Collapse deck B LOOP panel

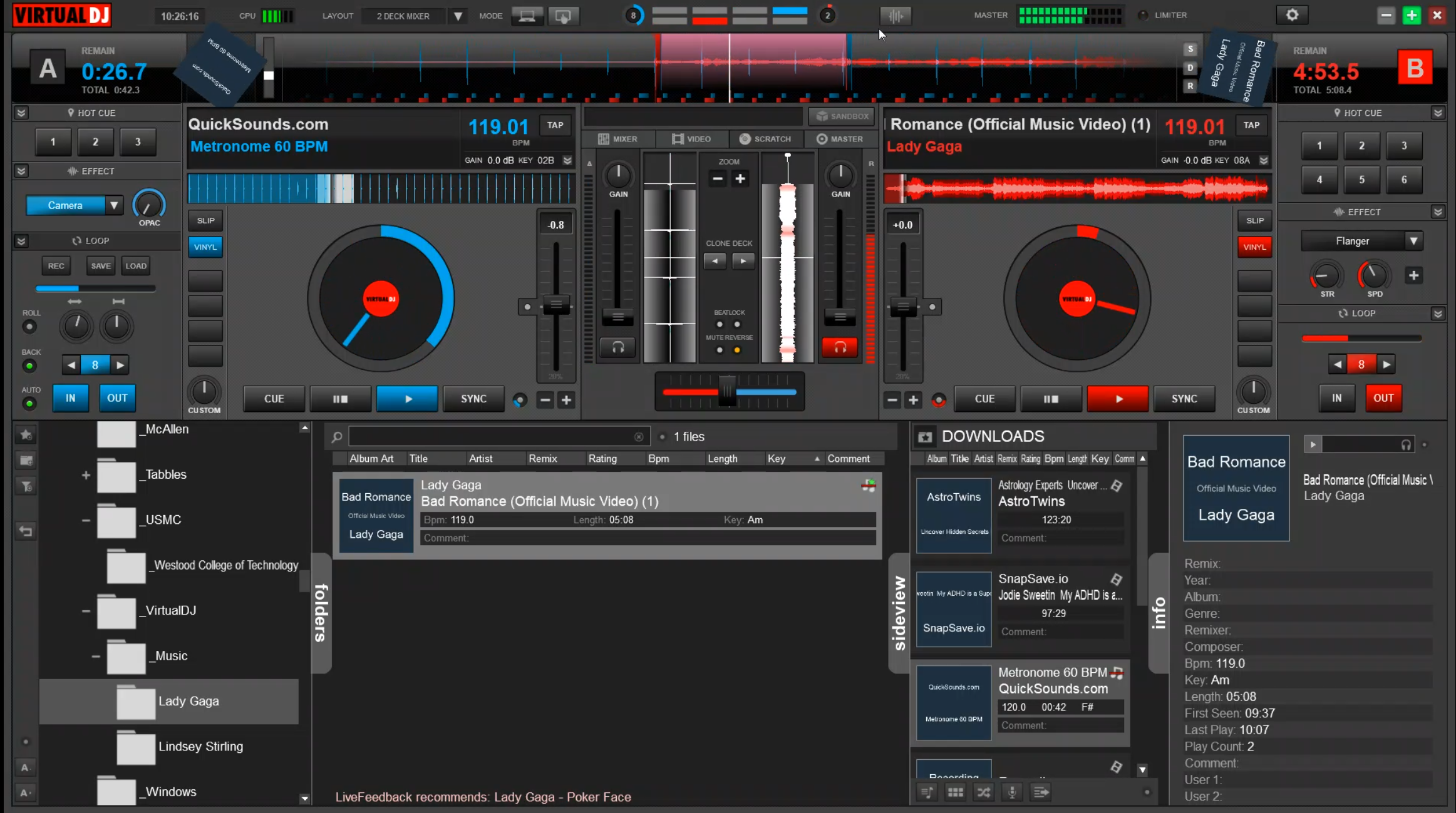[x=1438, y=314]
